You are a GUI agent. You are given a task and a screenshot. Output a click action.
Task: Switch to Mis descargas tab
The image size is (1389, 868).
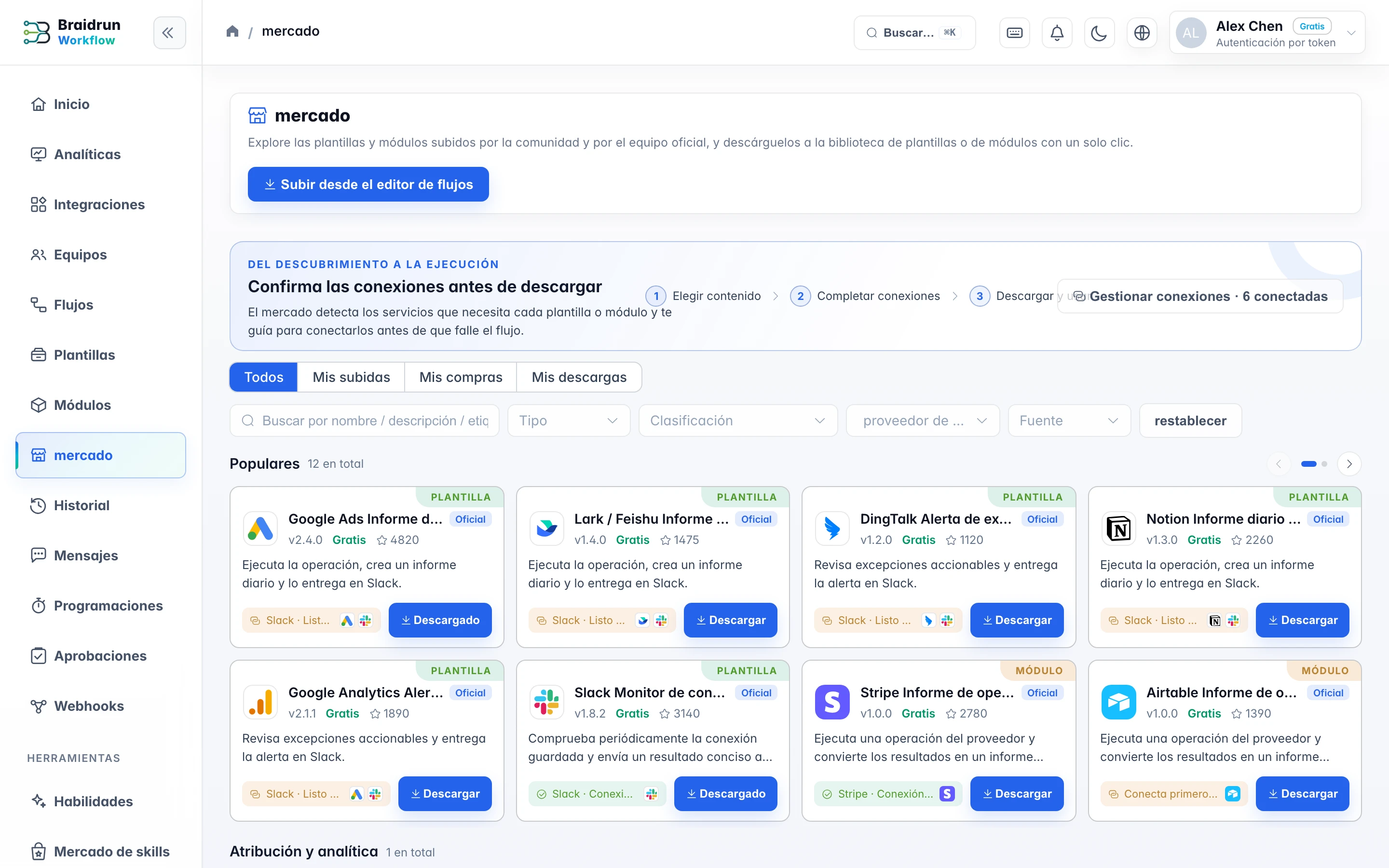pos(579,377)
